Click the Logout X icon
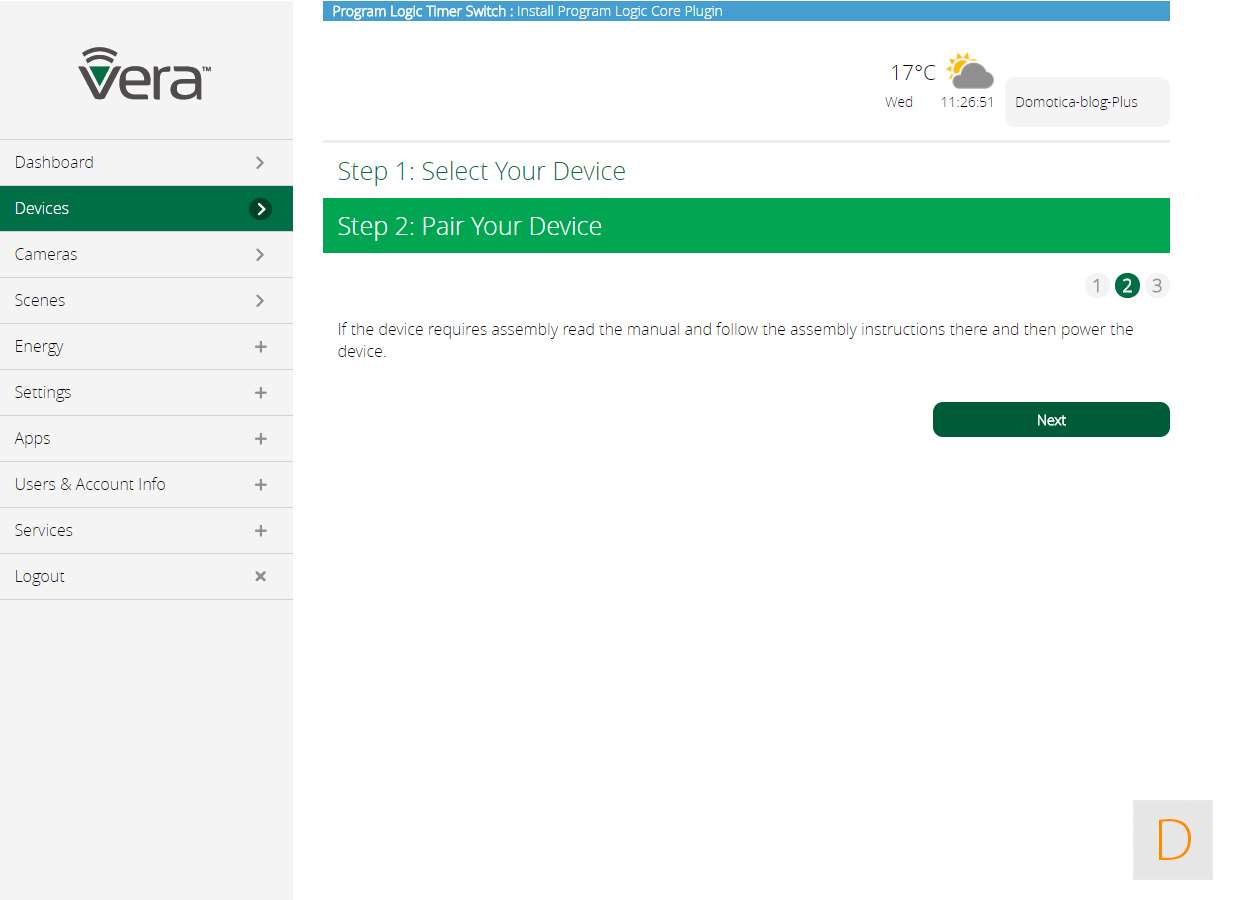The height and width of the screenshot is (900, 1233). [260, 576]
